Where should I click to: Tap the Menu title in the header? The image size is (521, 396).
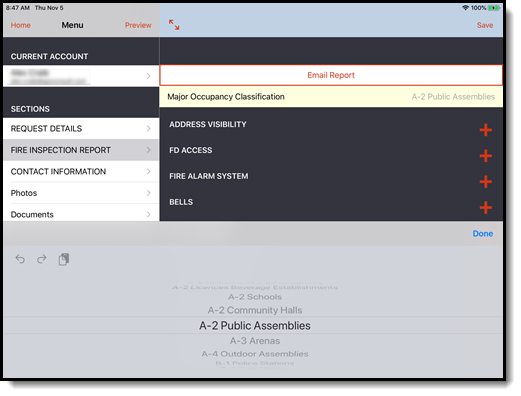[x=72, y=25]
